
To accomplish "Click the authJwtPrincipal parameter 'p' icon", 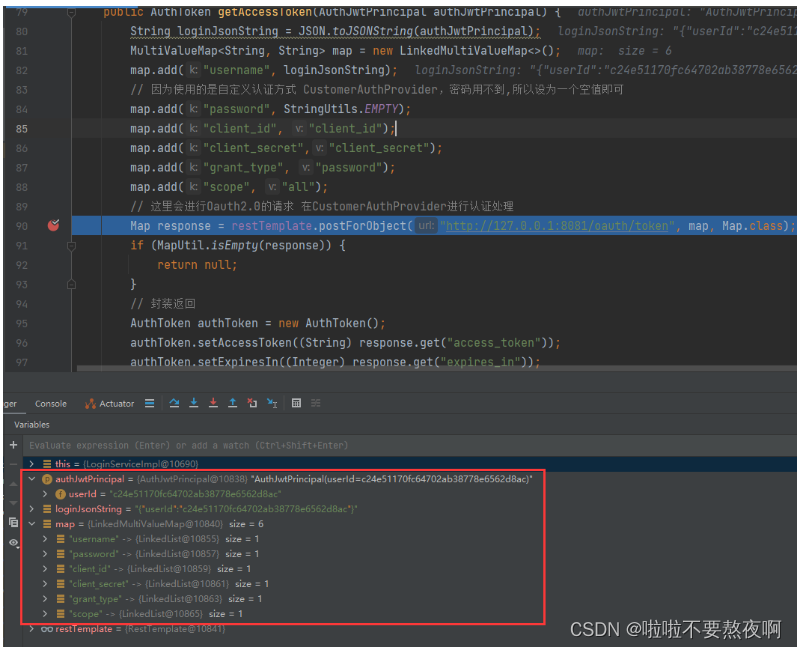I will coord(47,479).
